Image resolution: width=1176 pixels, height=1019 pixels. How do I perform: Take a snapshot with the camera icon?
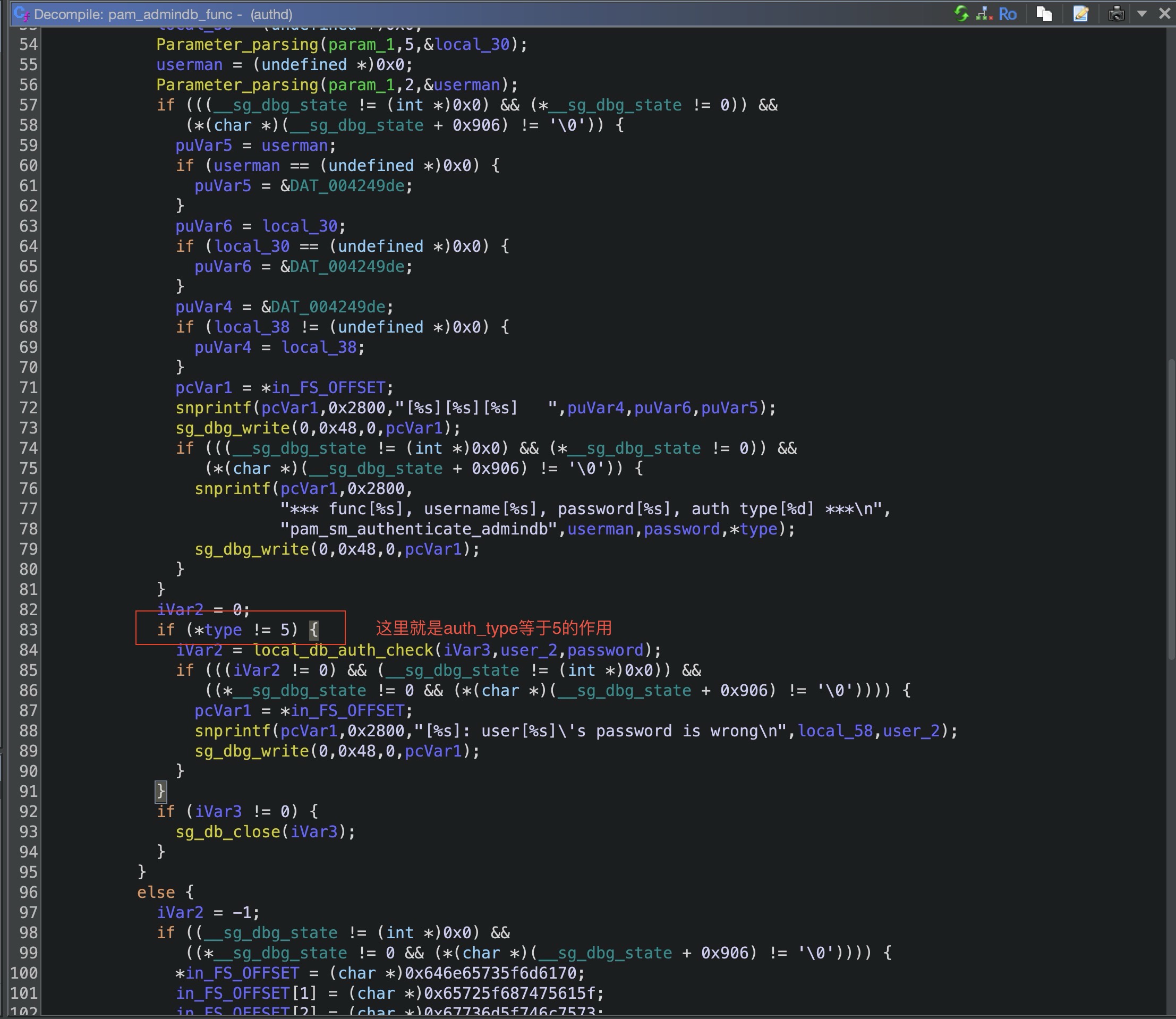[x=1117, y=14]
